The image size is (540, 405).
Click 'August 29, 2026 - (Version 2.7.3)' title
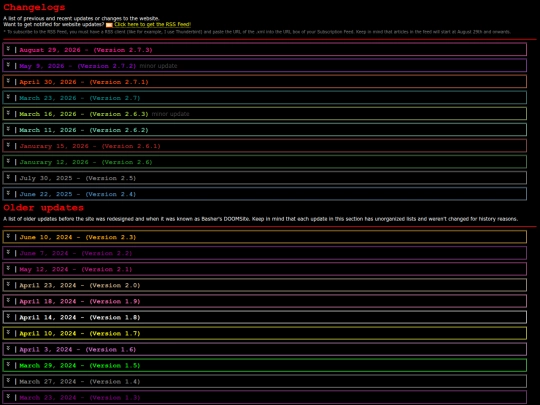tap(86, 50)
